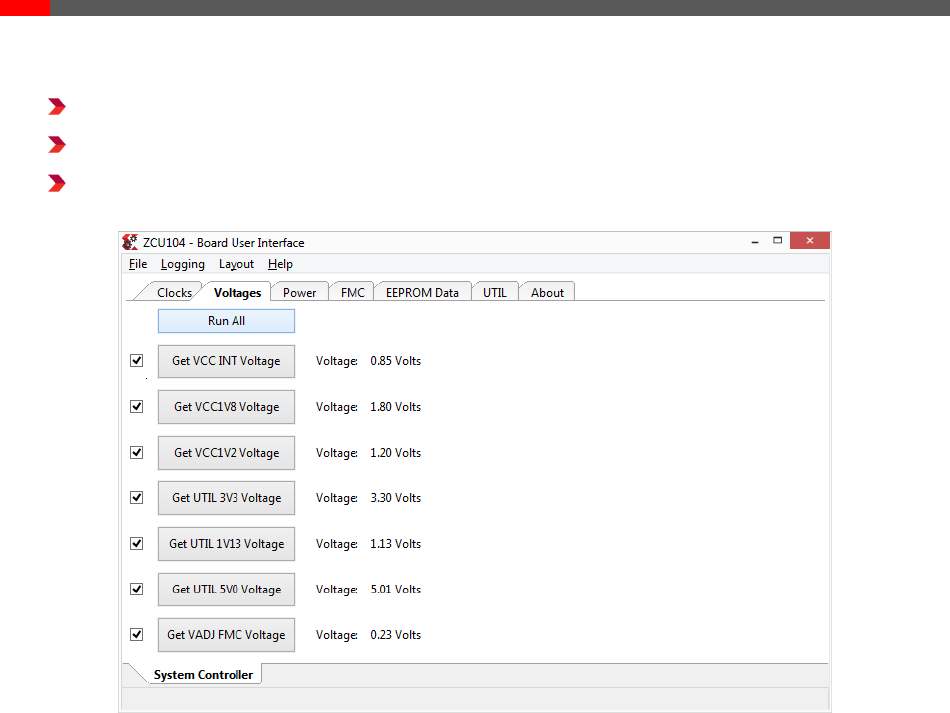
Task: Open the FMC tab
Action: pos(352,293)
